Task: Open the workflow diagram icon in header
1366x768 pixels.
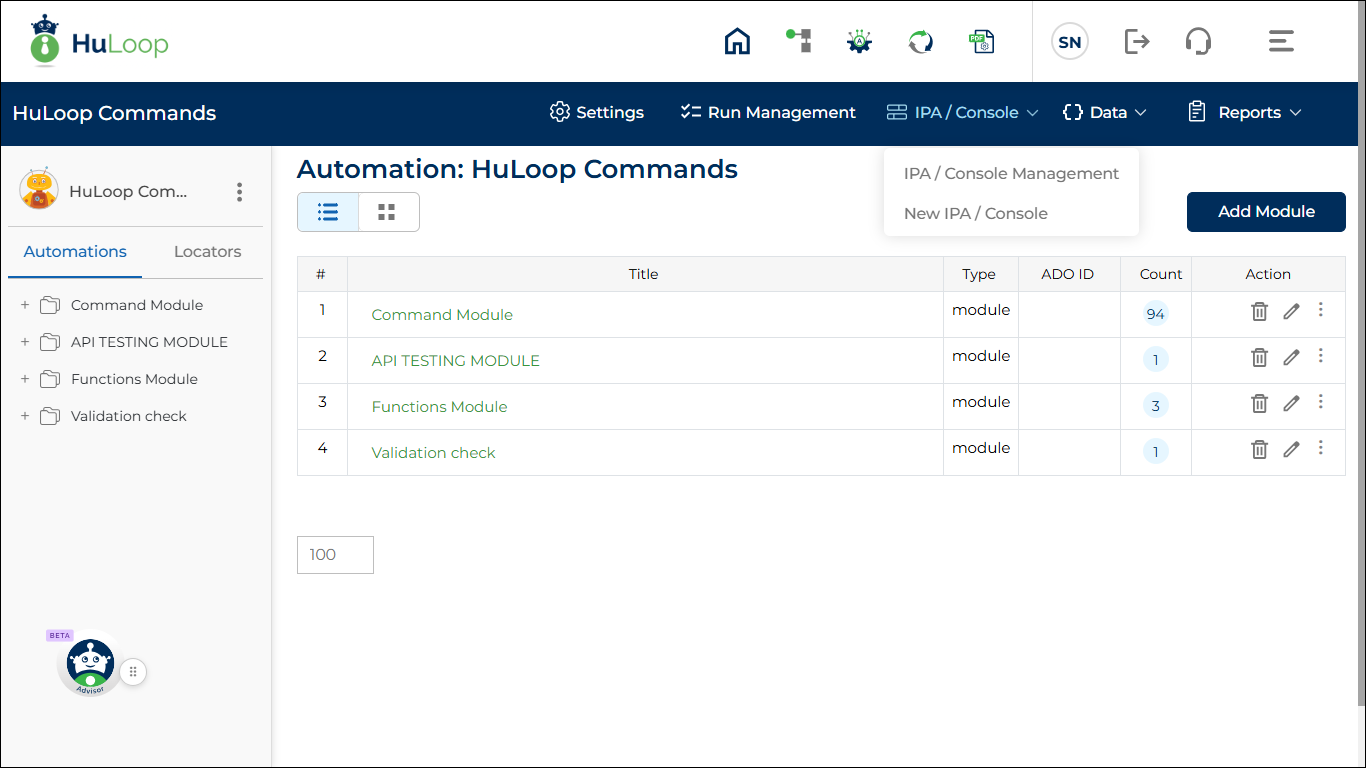Action: (x=798, y=41)
